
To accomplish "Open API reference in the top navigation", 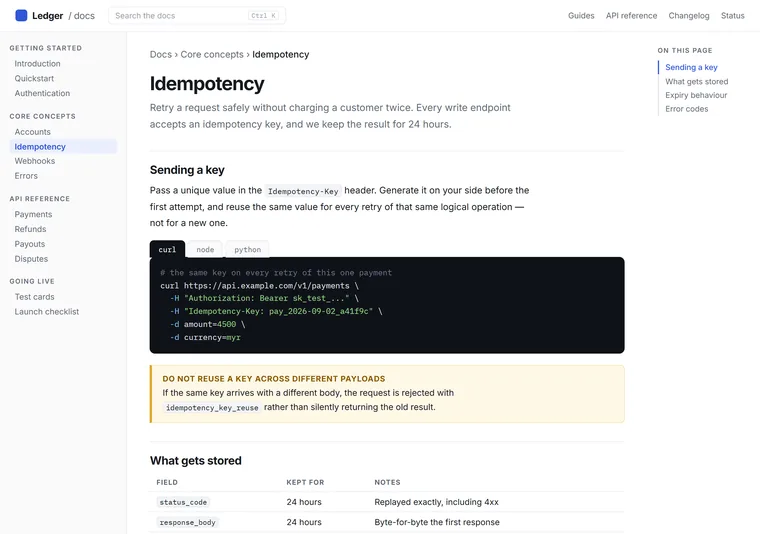I will point(631,16).
